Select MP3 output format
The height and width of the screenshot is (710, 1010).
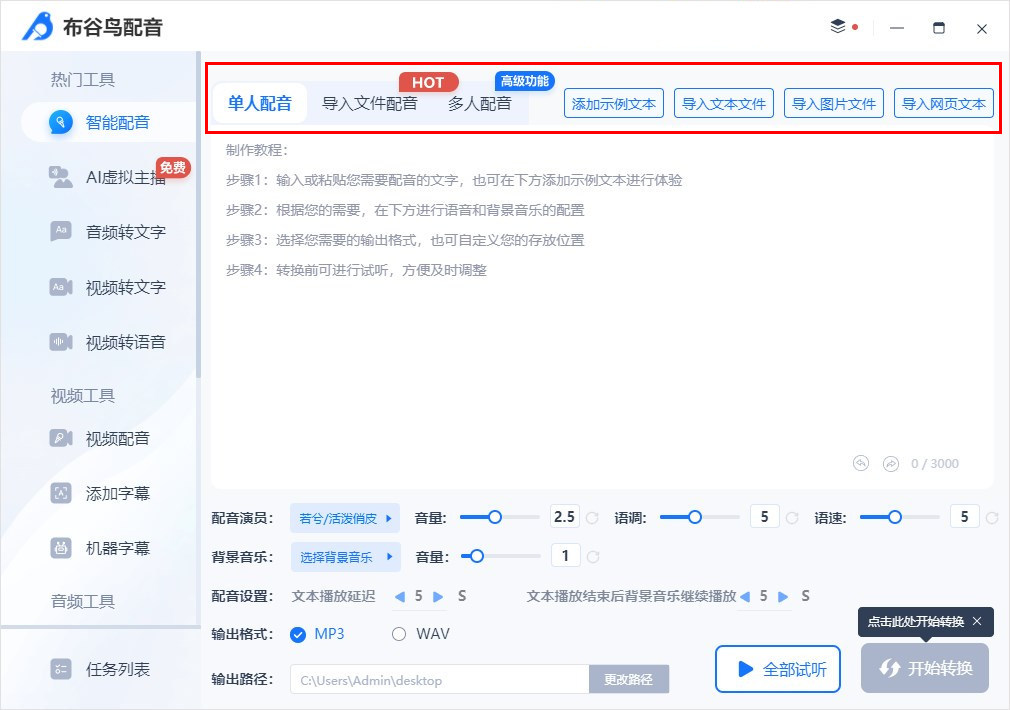tap(298, 635)
